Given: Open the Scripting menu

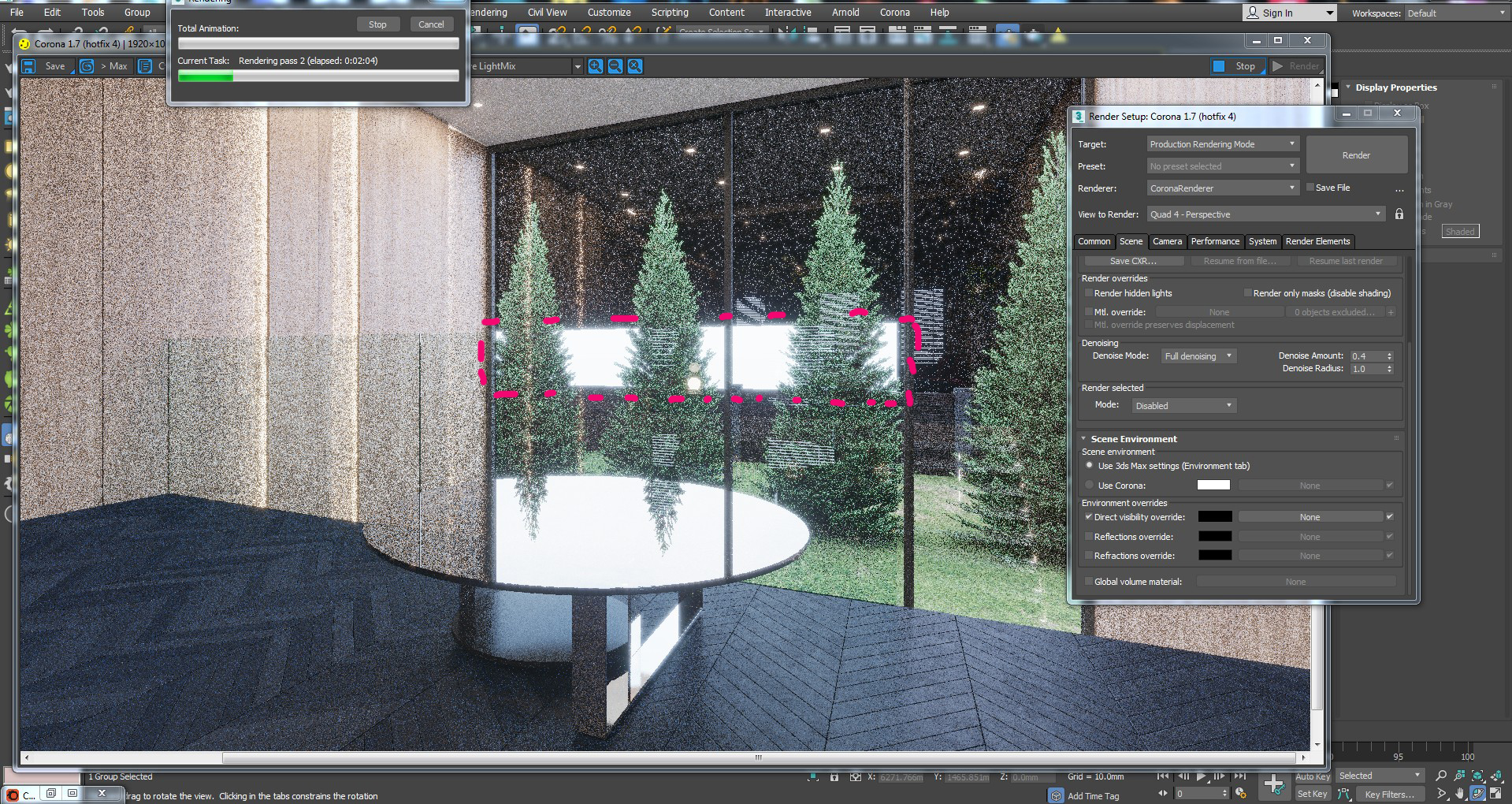Looking at the screenshot, I should coord(670,13).
